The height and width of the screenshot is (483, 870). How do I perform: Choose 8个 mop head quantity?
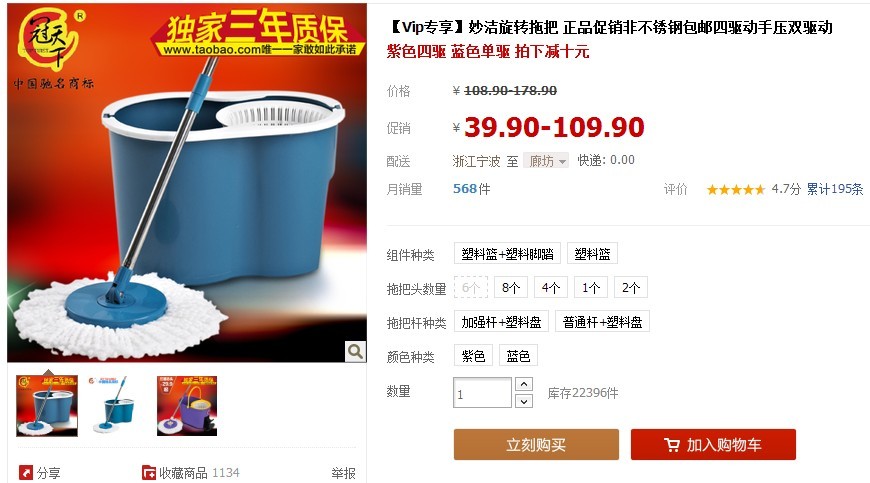(510, 287)
